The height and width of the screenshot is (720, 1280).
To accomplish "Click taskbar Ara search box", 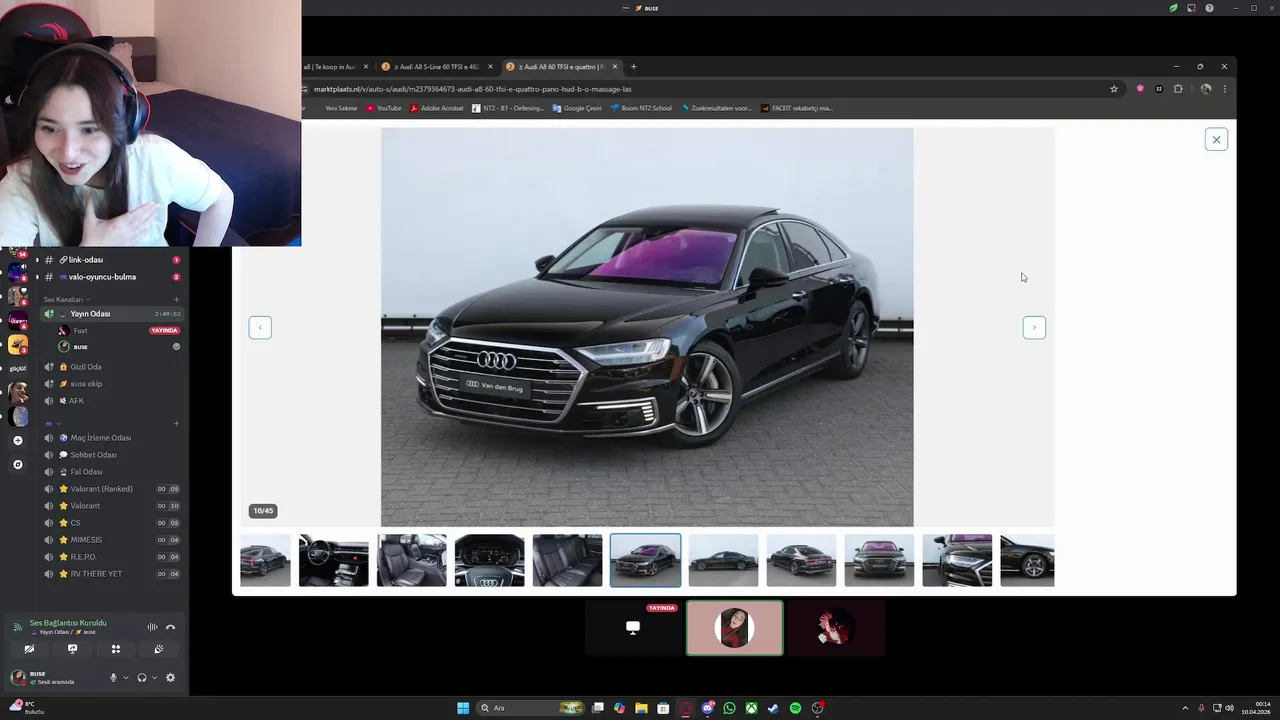I will tap(530, 708).
